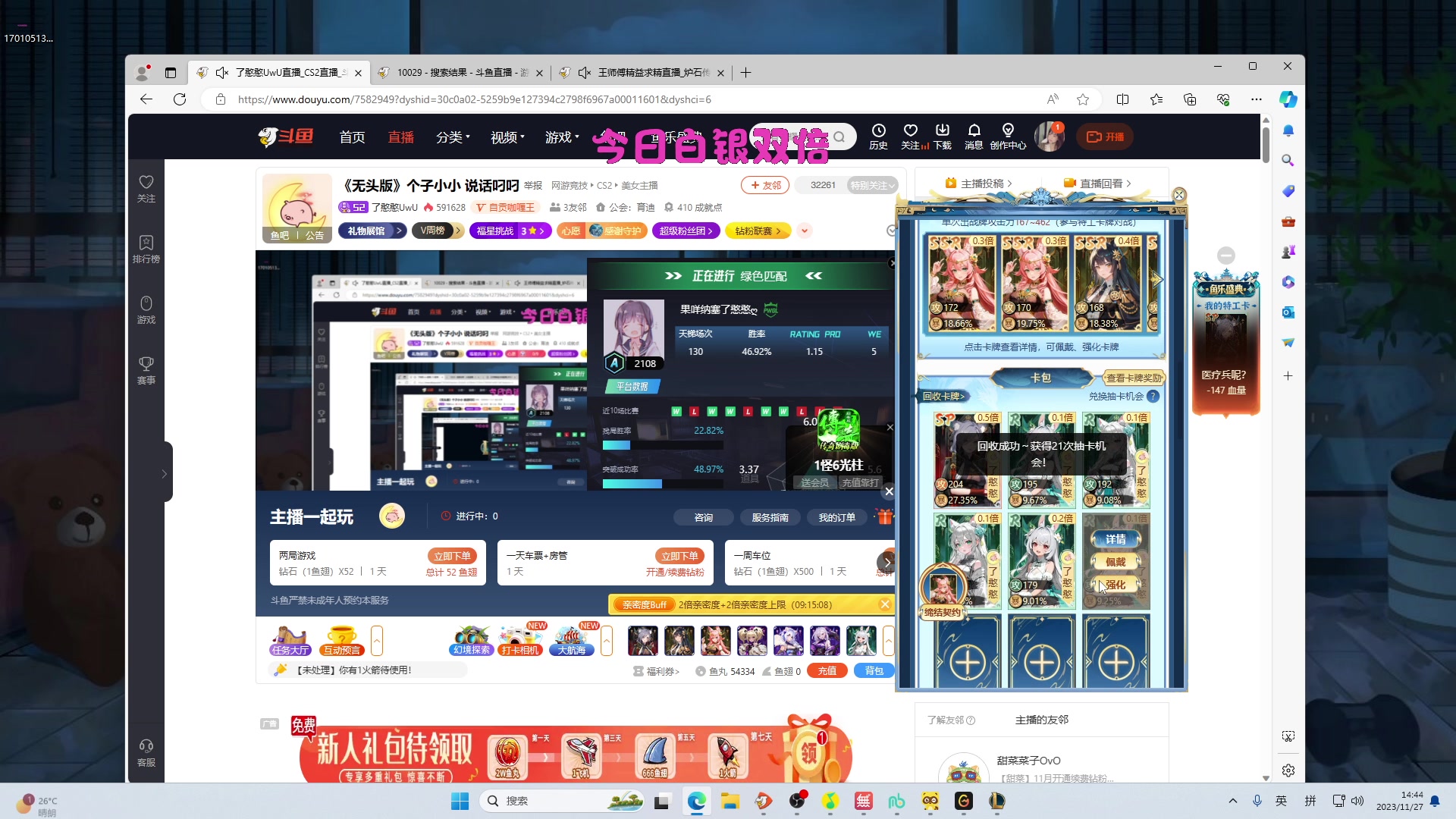Open 游戏 in the left sidebar

click(x=146, y=310)
